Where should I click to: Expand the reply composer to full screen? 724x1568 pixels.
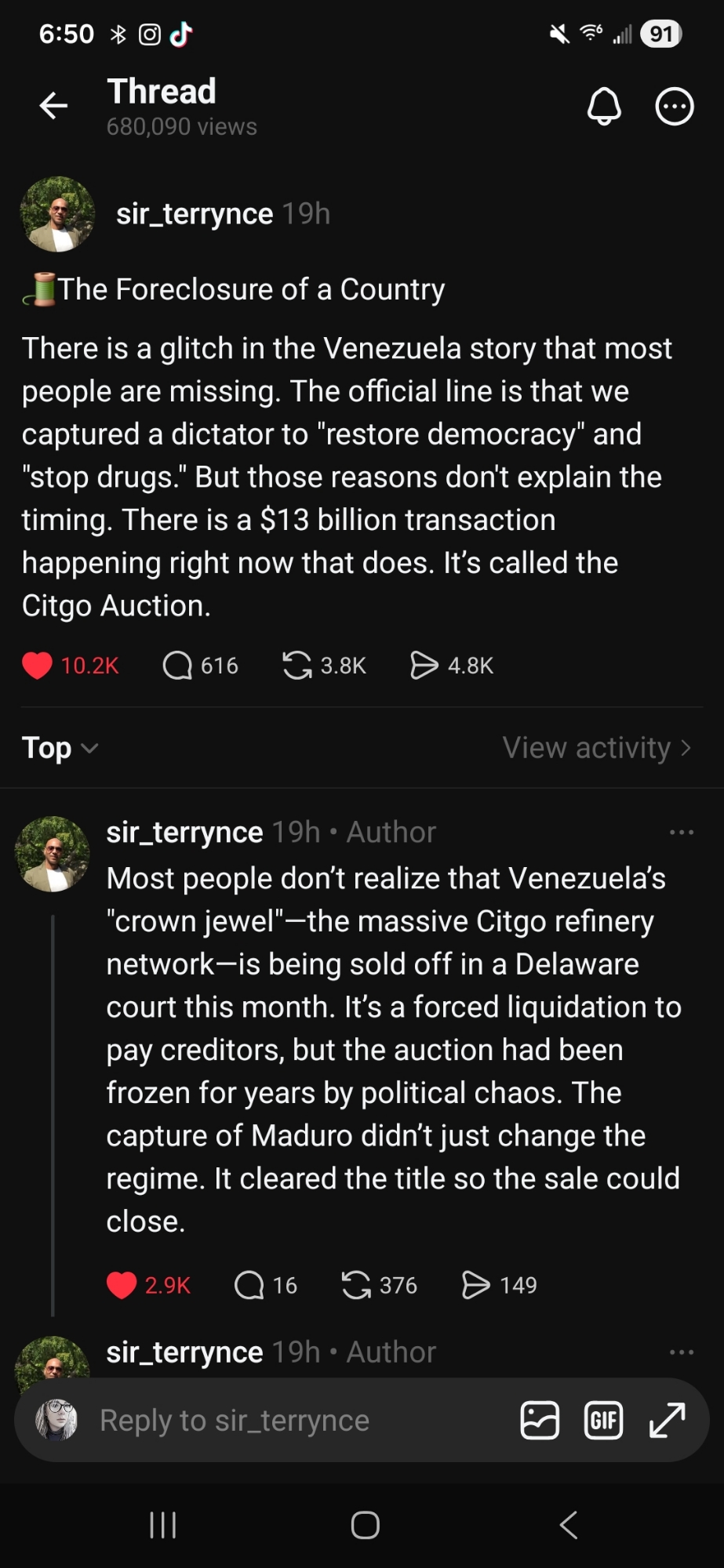tap(668, 1420)
